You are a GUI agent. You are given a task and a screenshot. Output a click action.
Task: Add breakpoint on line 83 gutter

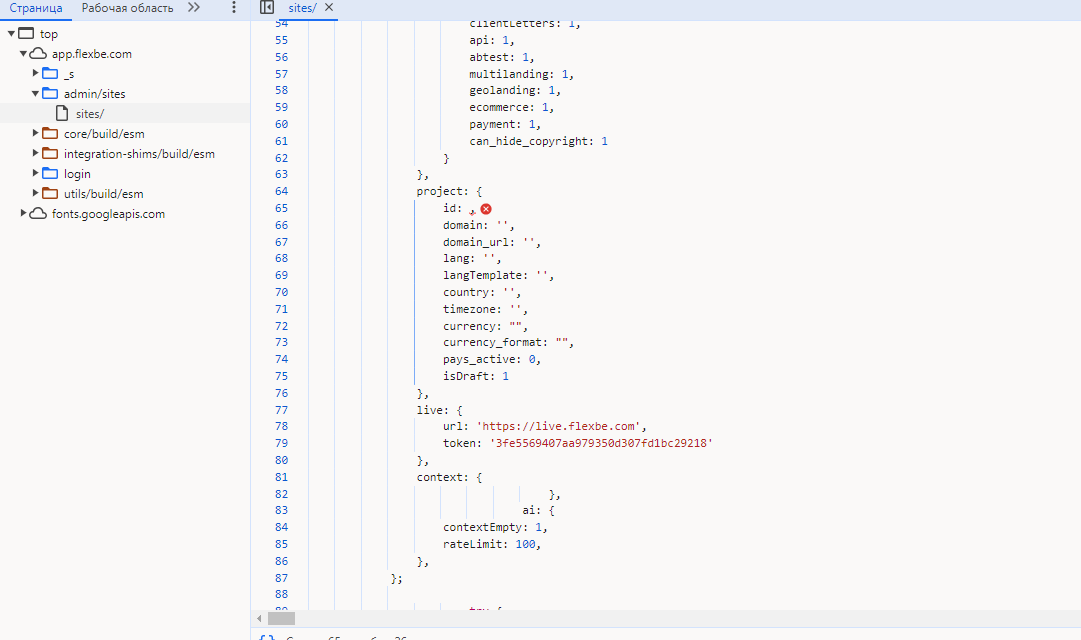tap(280, 511)
